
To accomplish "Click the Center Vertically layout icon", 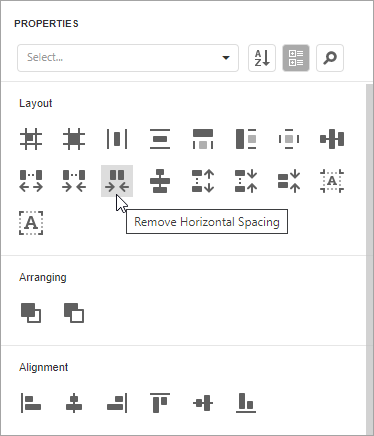I will coord(160,139).
